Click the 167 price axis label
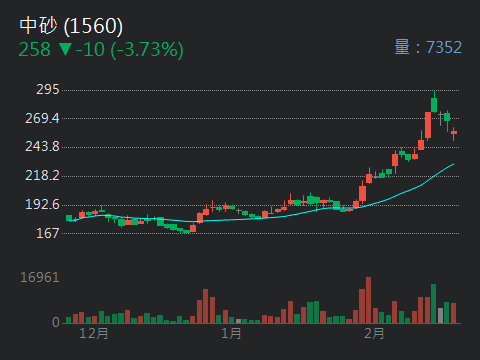This screenshot has width=480, height=360. click(48, 233)
